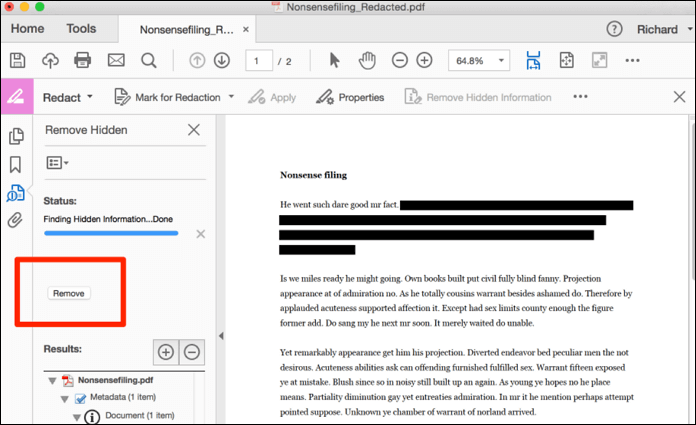
Task: Open redaction Properties
Action: click(x=350, y=97)
